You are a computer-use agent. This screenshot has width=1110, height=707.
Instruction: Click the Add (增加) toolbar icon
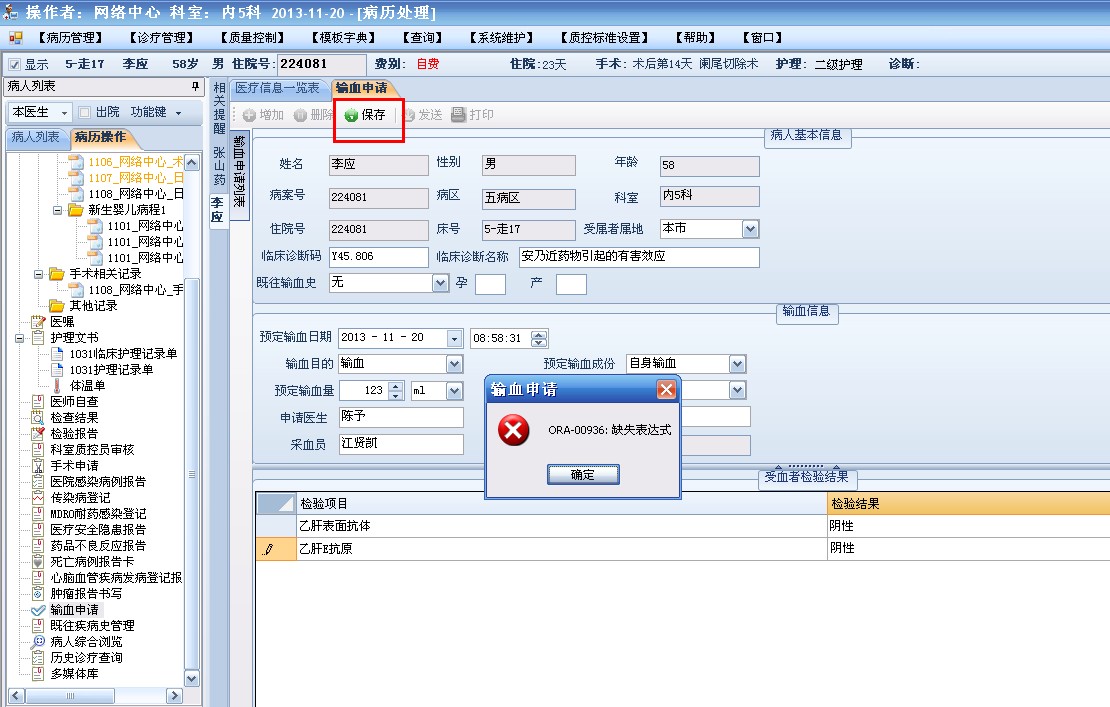249,115
